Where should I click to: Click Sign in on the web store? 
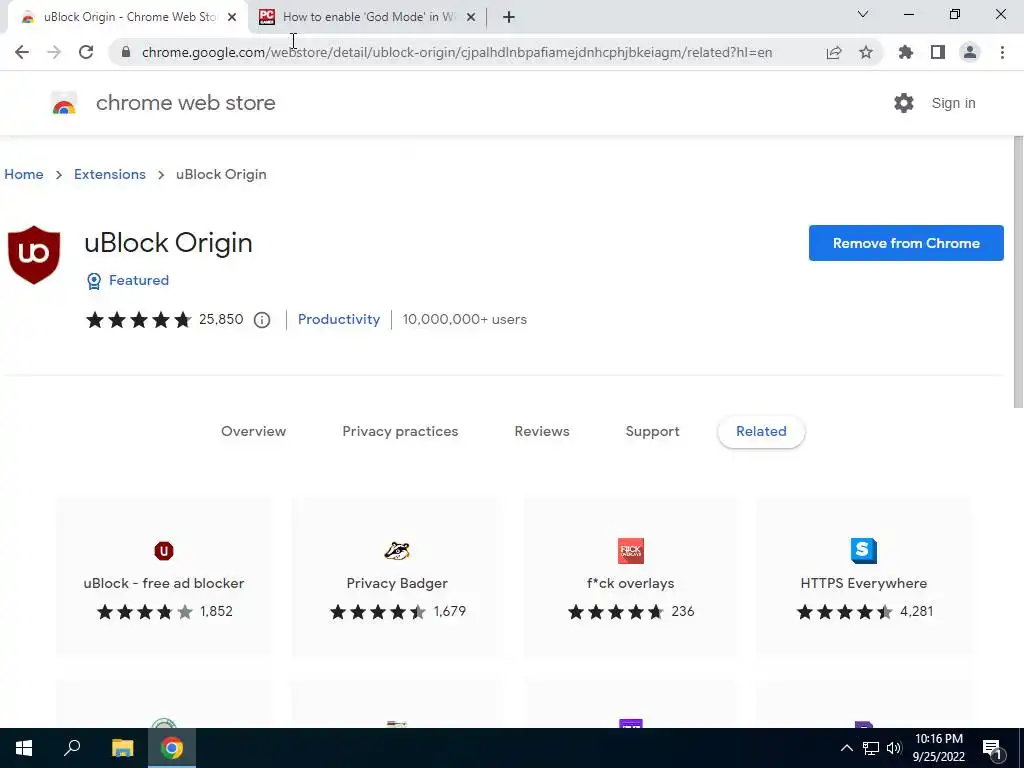(953, 103)
